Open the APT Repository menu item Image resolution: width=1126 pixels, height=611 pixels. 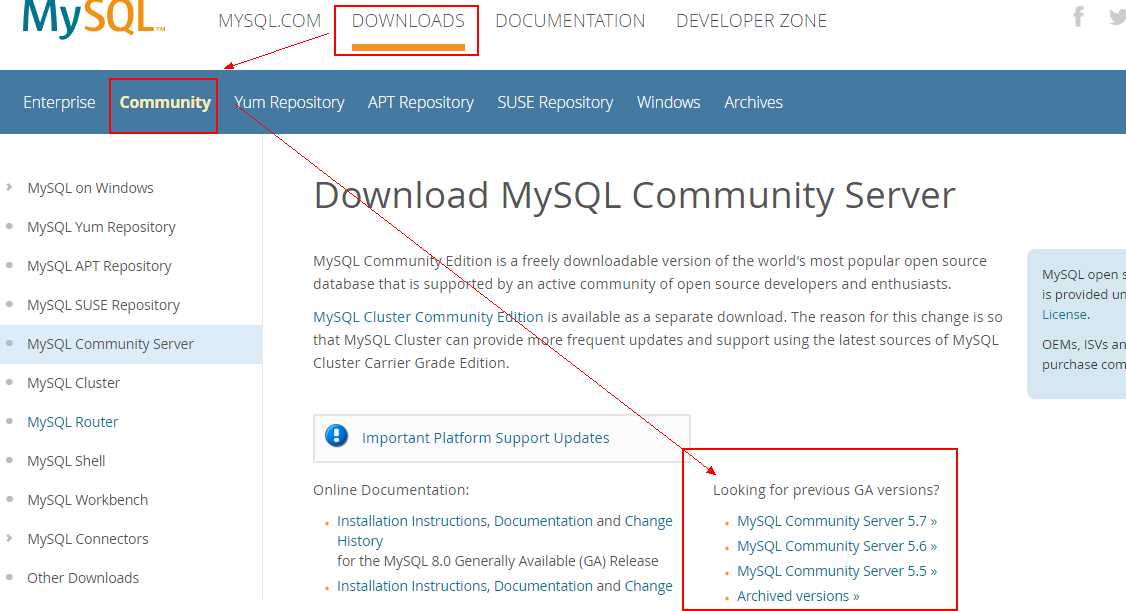tap(421, 103)
